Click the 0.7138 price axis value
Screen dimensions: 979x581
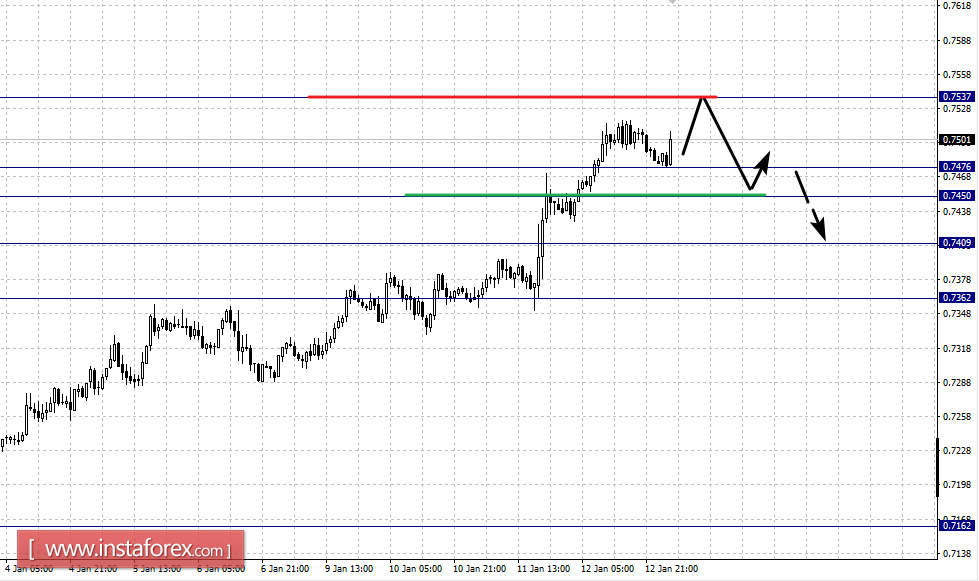pos(957,554)
